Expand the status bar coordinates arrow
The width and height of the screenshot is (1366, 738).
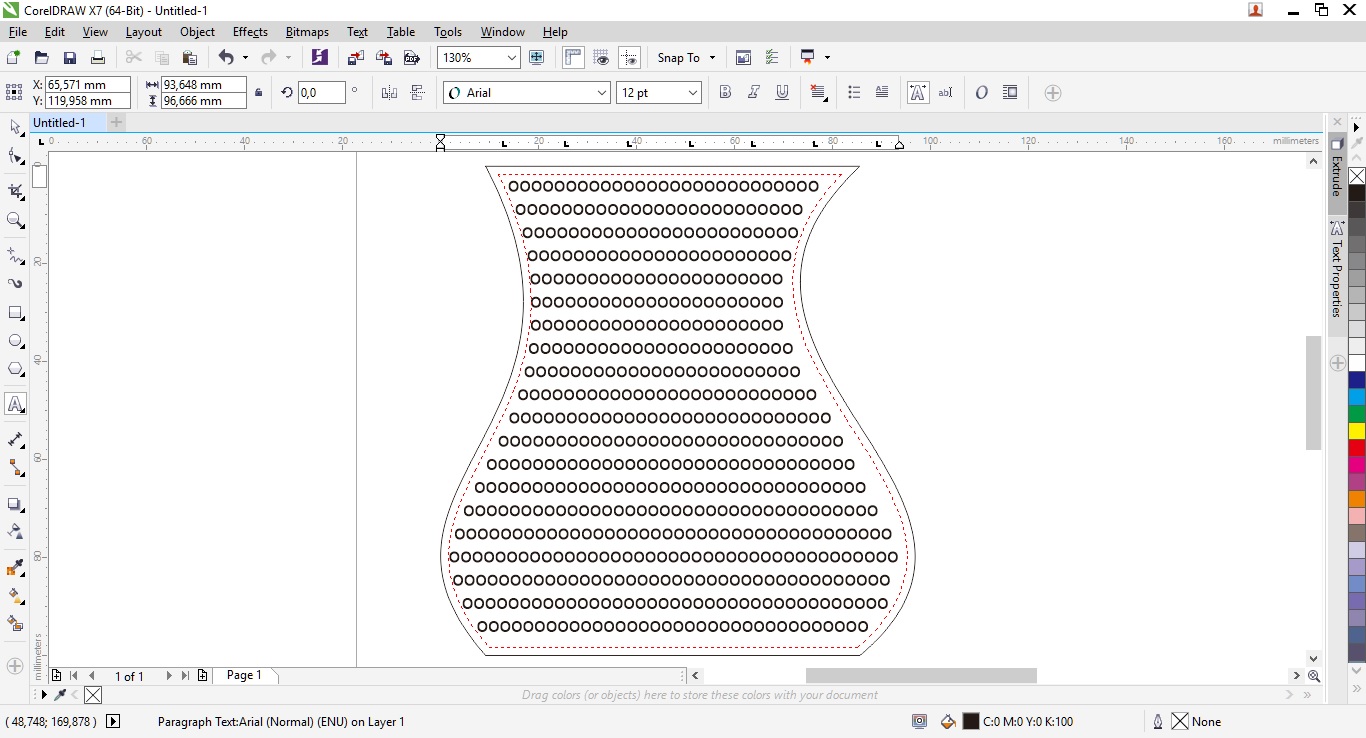(113, 721)
